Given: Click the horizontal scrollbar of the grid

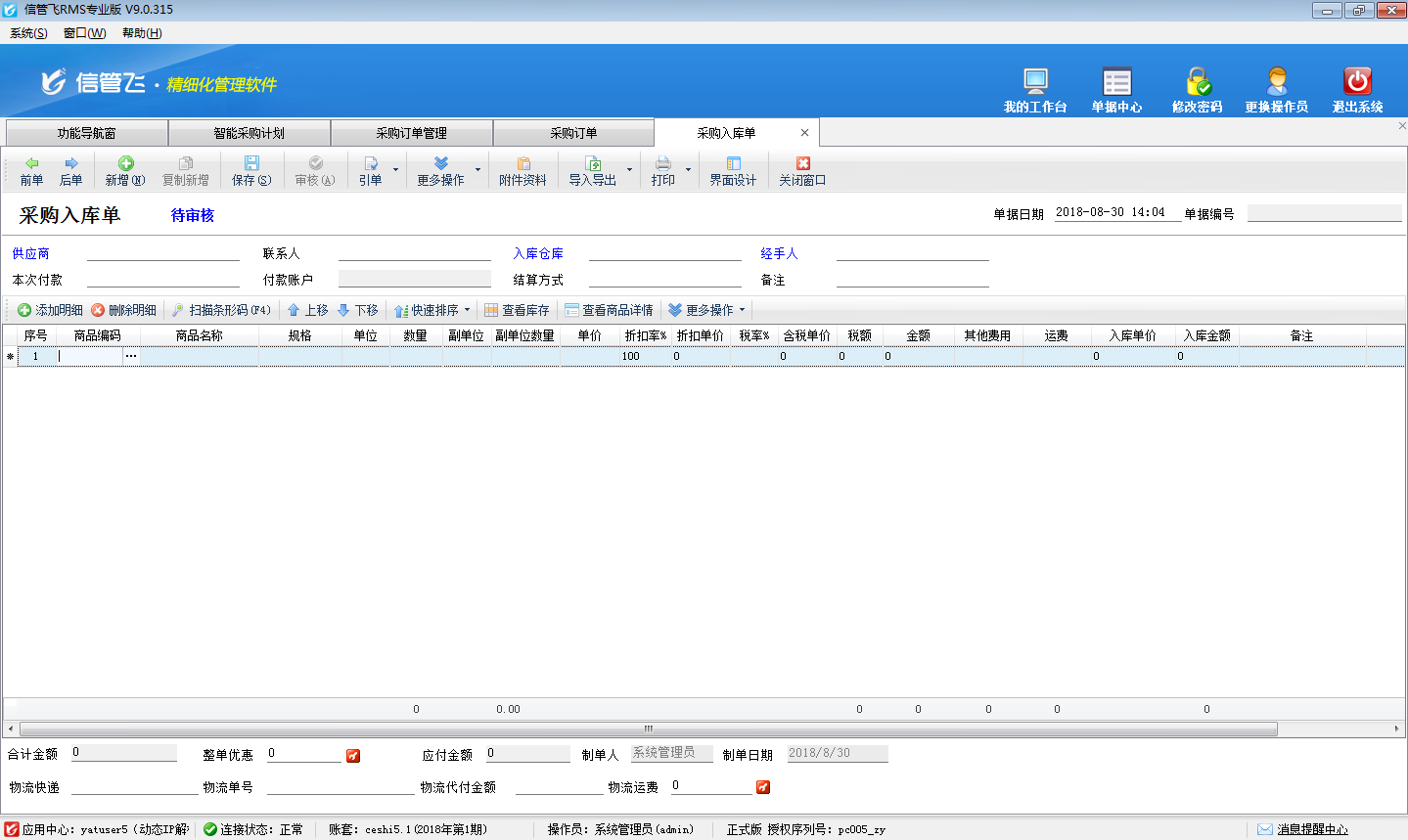Looking at the screenshot, I should (648, 729).
